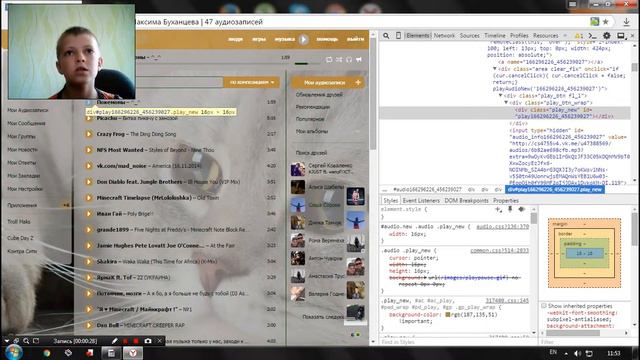Open the Properties sidebar tab
Screen dimensions: 640x360
click(506, 201)
